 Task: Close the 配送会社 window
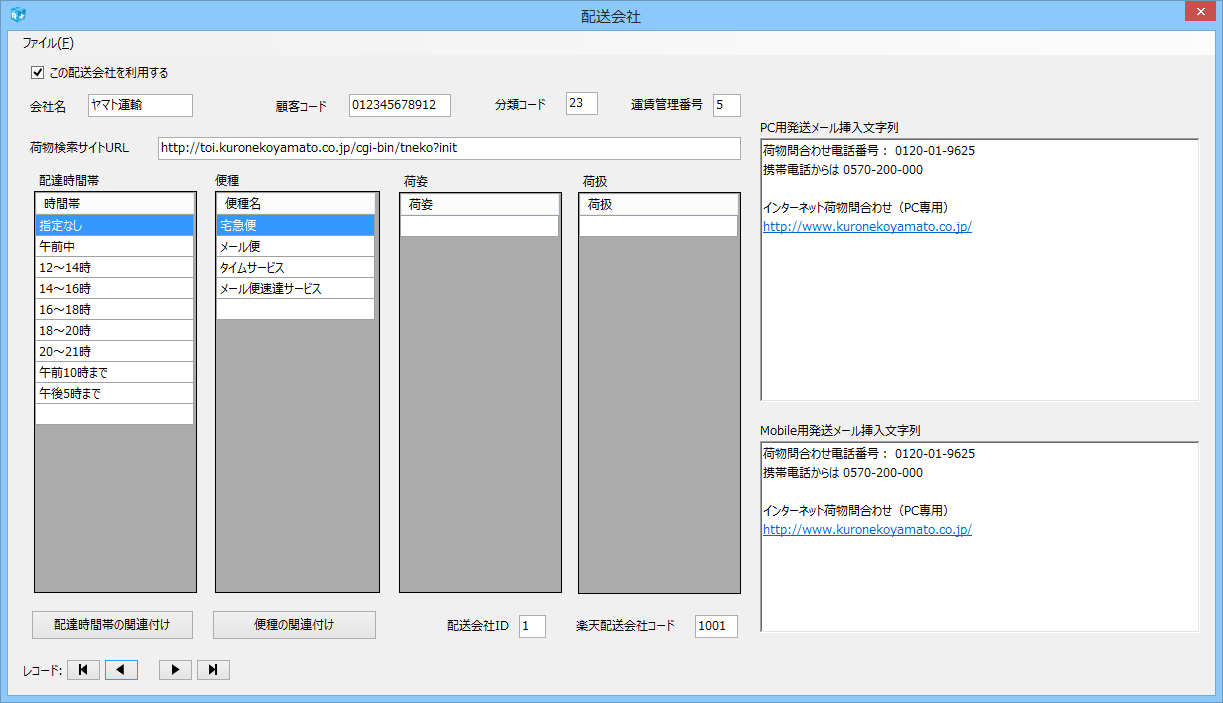coord(1199,12)
